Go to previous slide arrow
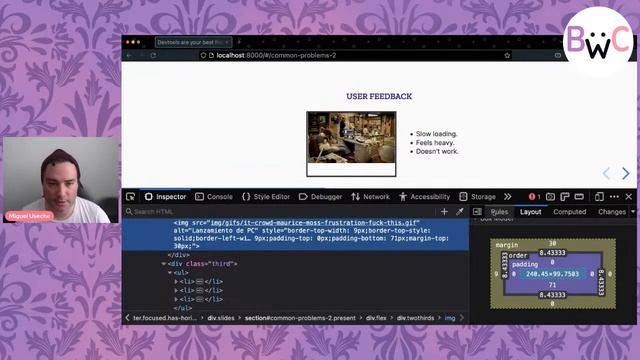This screenshot has width=640, height=360. point(607,173)
